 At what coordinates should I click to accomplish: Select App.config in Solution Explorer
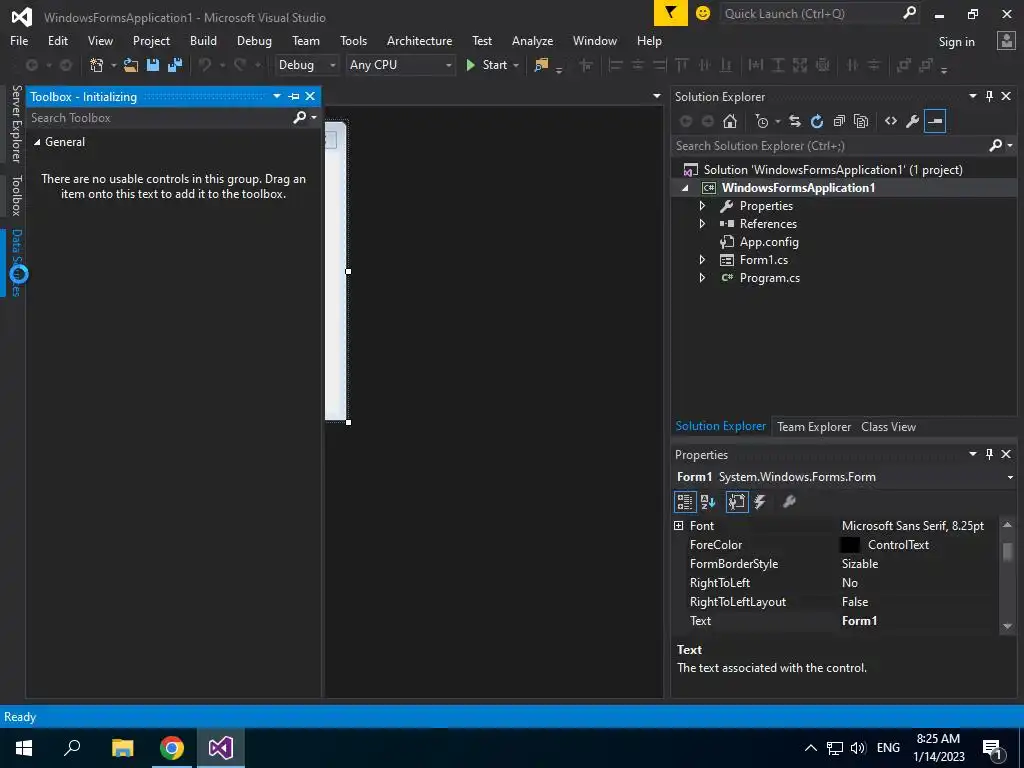769,242
